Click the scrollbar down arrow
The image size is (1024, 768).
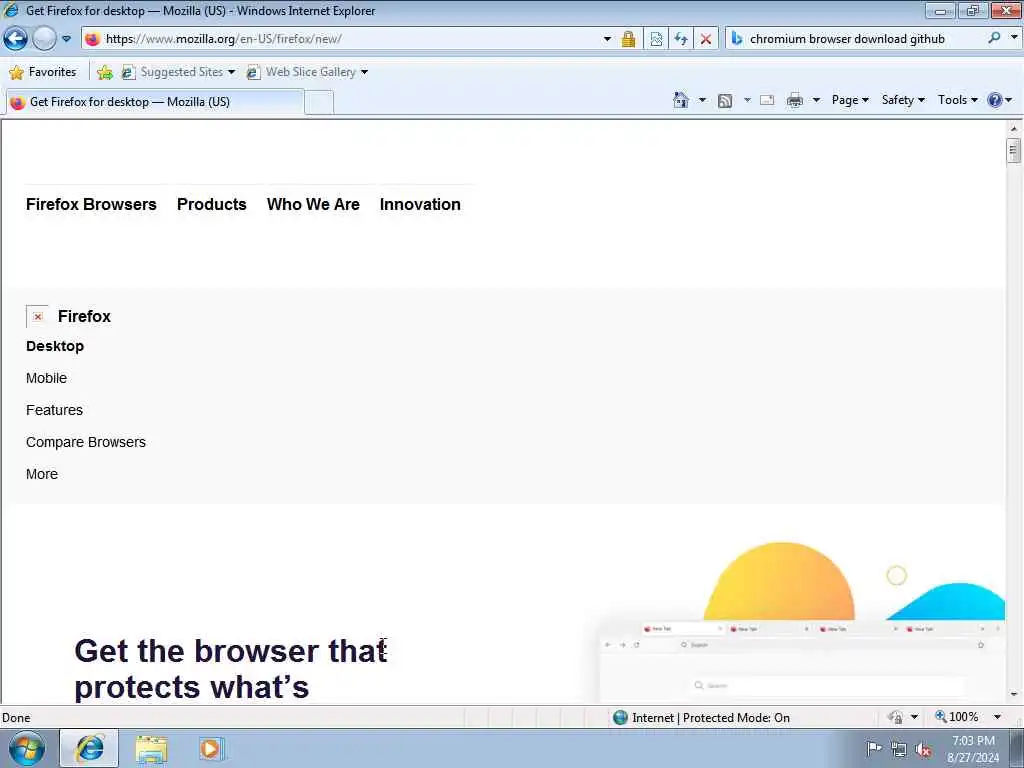[x=1014, y=694]
